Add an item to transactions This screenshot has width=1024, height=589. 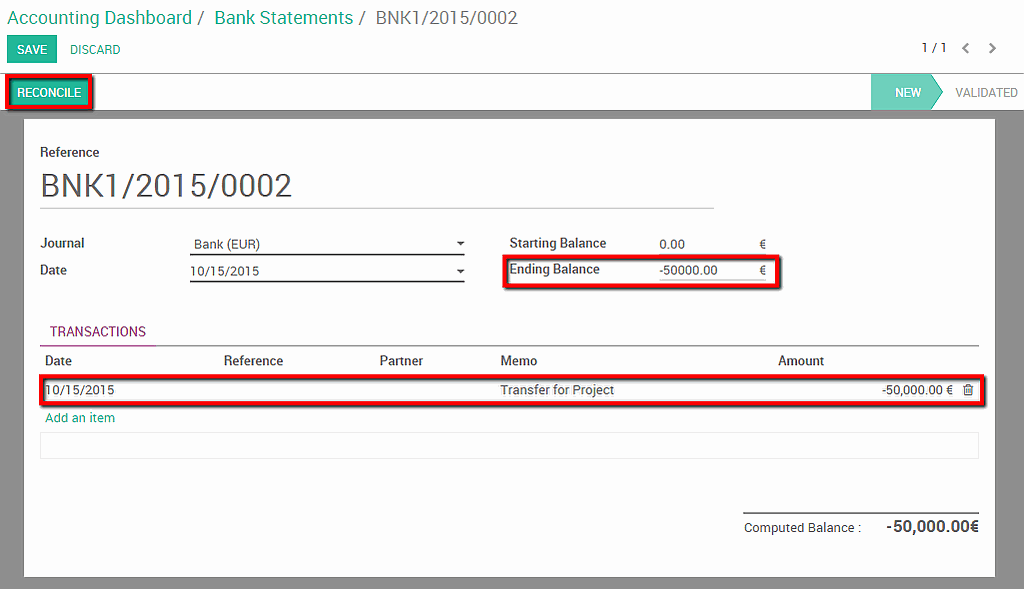pos(80,418)
